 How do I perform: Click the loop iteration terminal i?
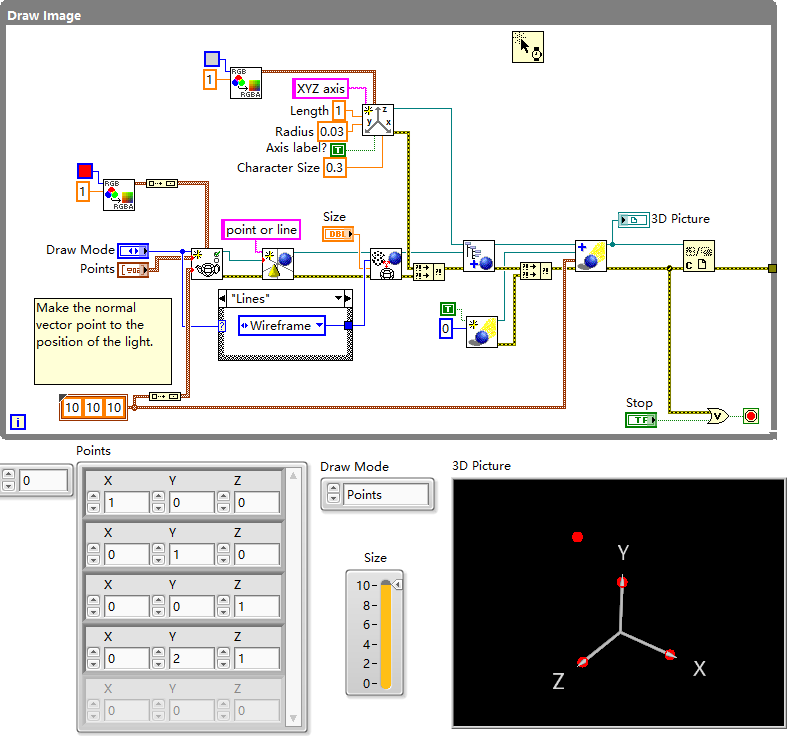pos(18,422)
